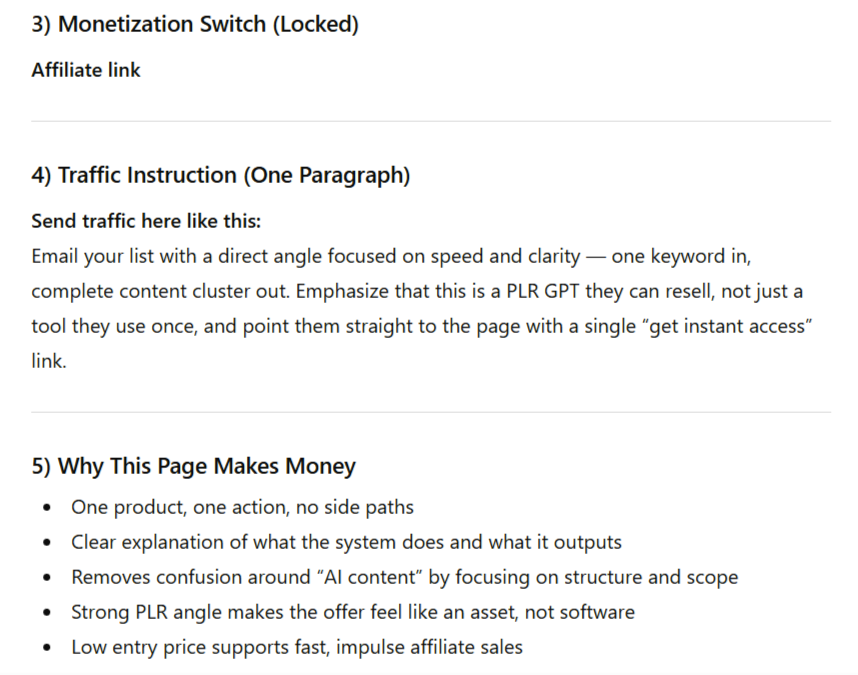Screen dimensions: 858x675
Task: Click the divider above "Why This Page Makes Money"
Action: point(430,412)
